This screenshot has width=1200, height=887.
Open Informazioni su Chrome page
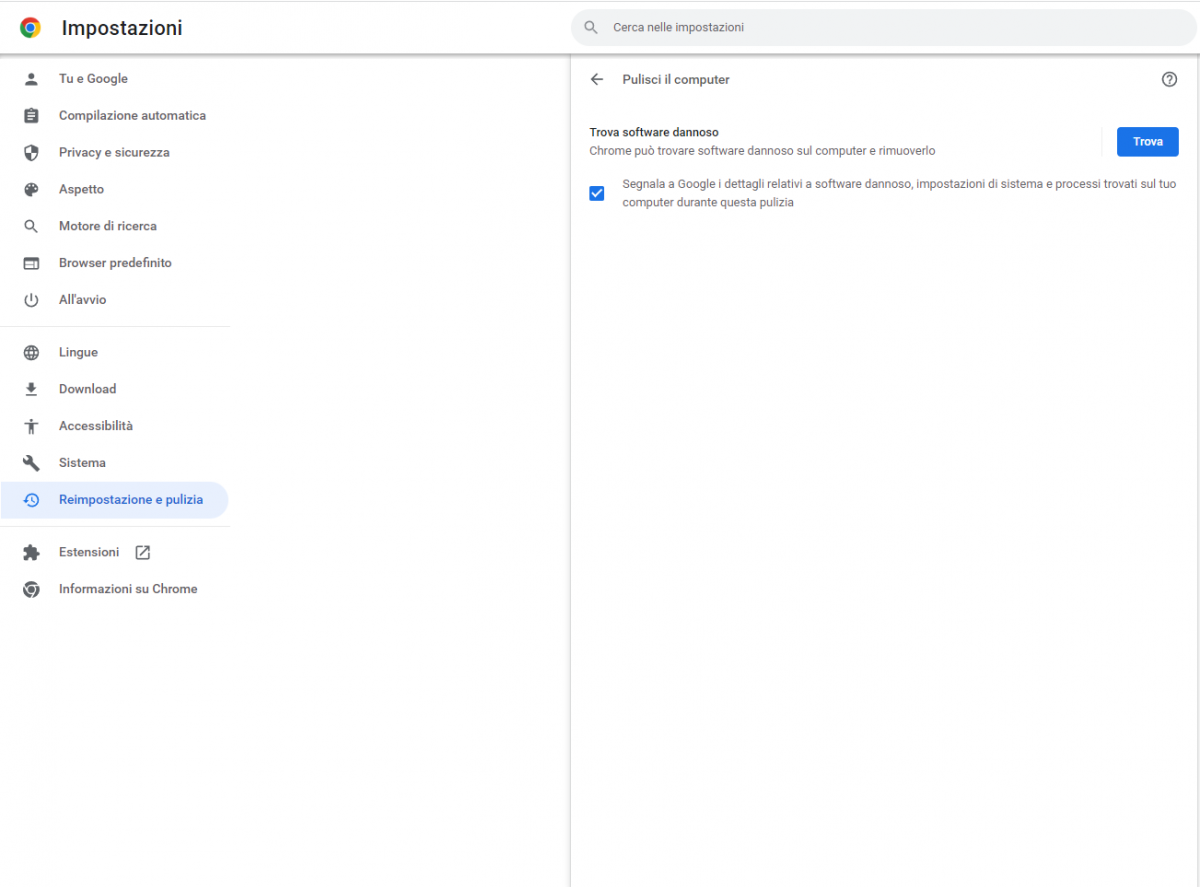(x=128, y=589)
